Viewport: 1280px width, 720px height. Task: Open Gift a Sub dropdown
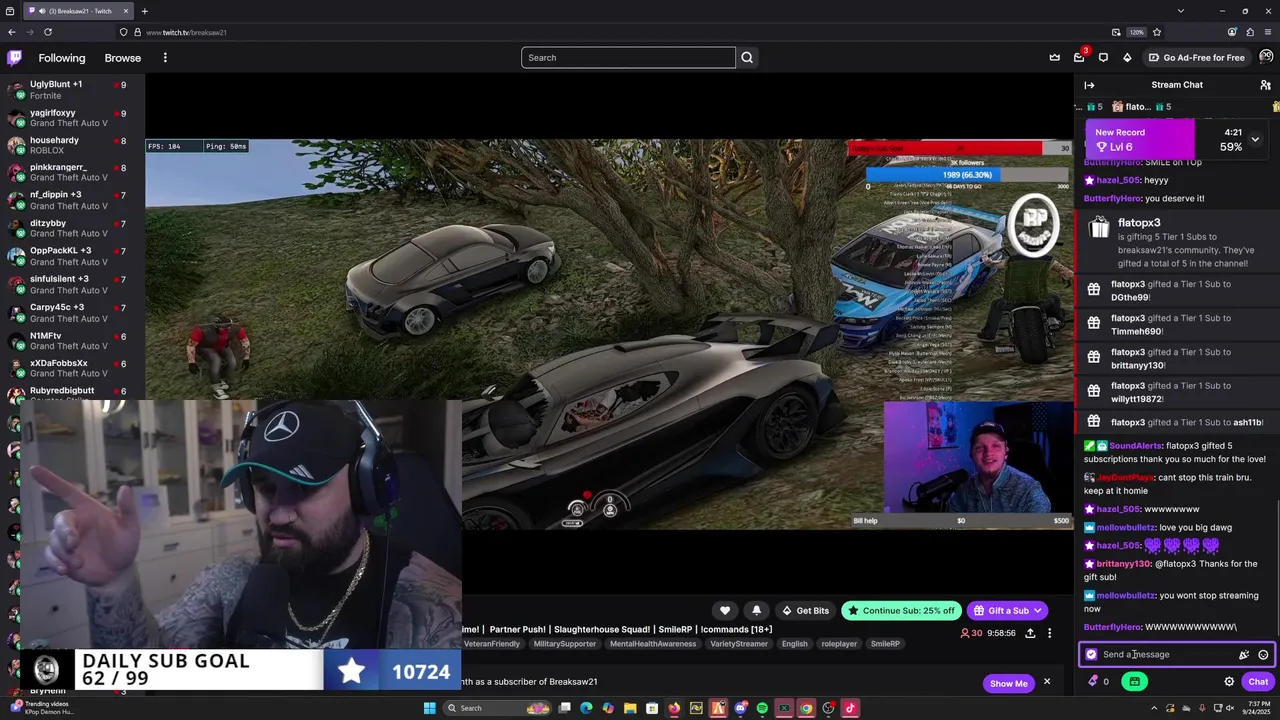click(1007, 611)
